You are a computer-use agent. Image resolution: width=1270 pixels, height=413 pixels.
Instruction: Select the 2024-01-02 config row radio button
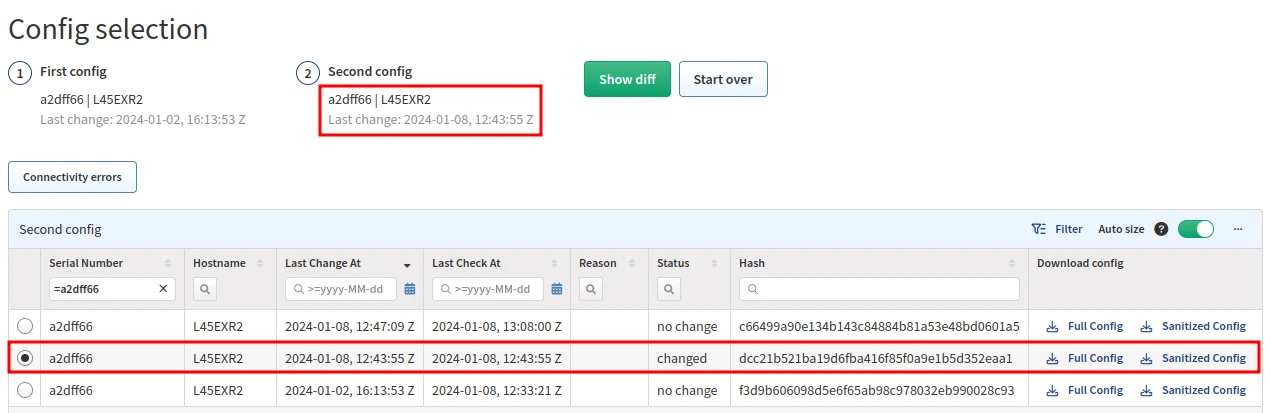[25, 390]
